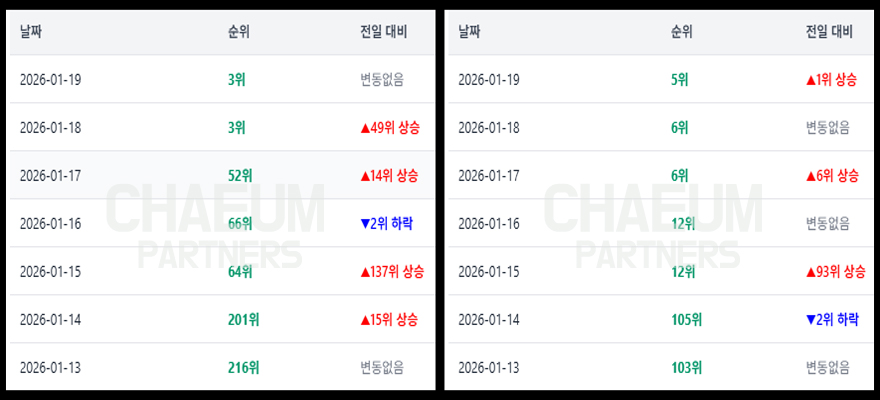The height and width of the screenshot is (400, 880).
Task: Click the 216위 rank cell
Action: (x=243, y=367)
